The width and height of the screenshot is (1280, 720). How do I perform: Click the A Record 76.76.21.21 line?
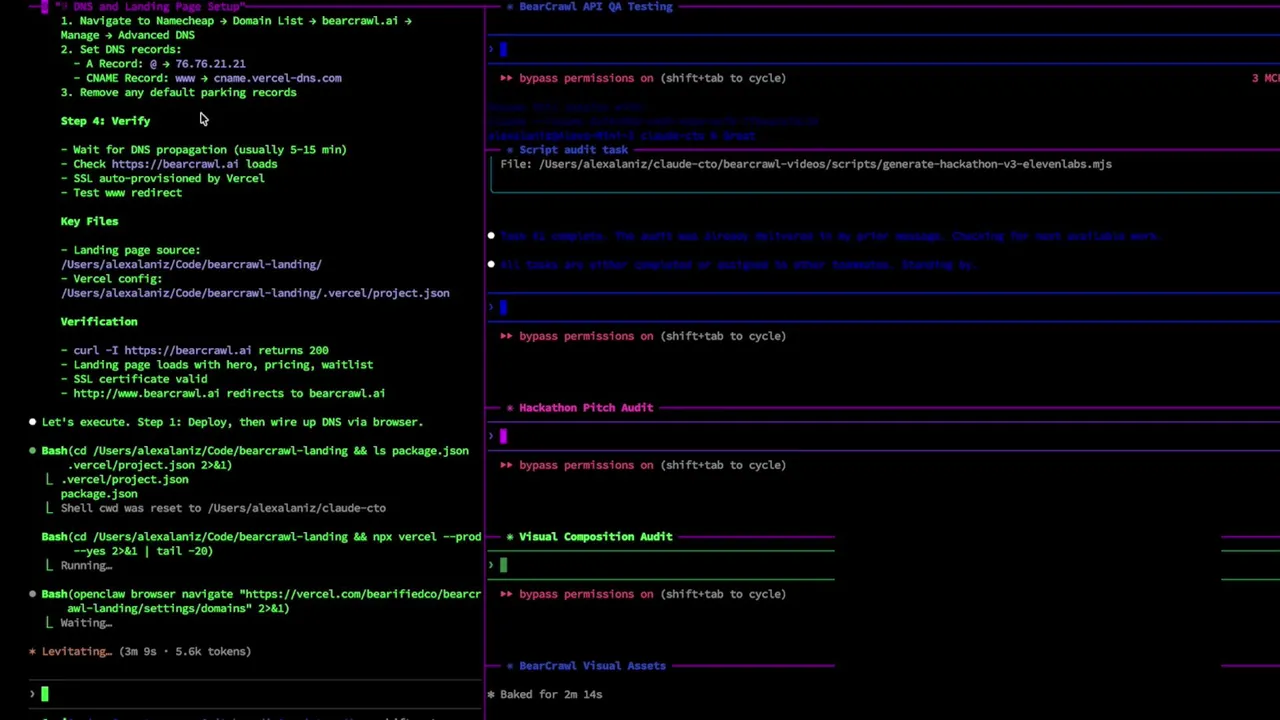point(159,64)
